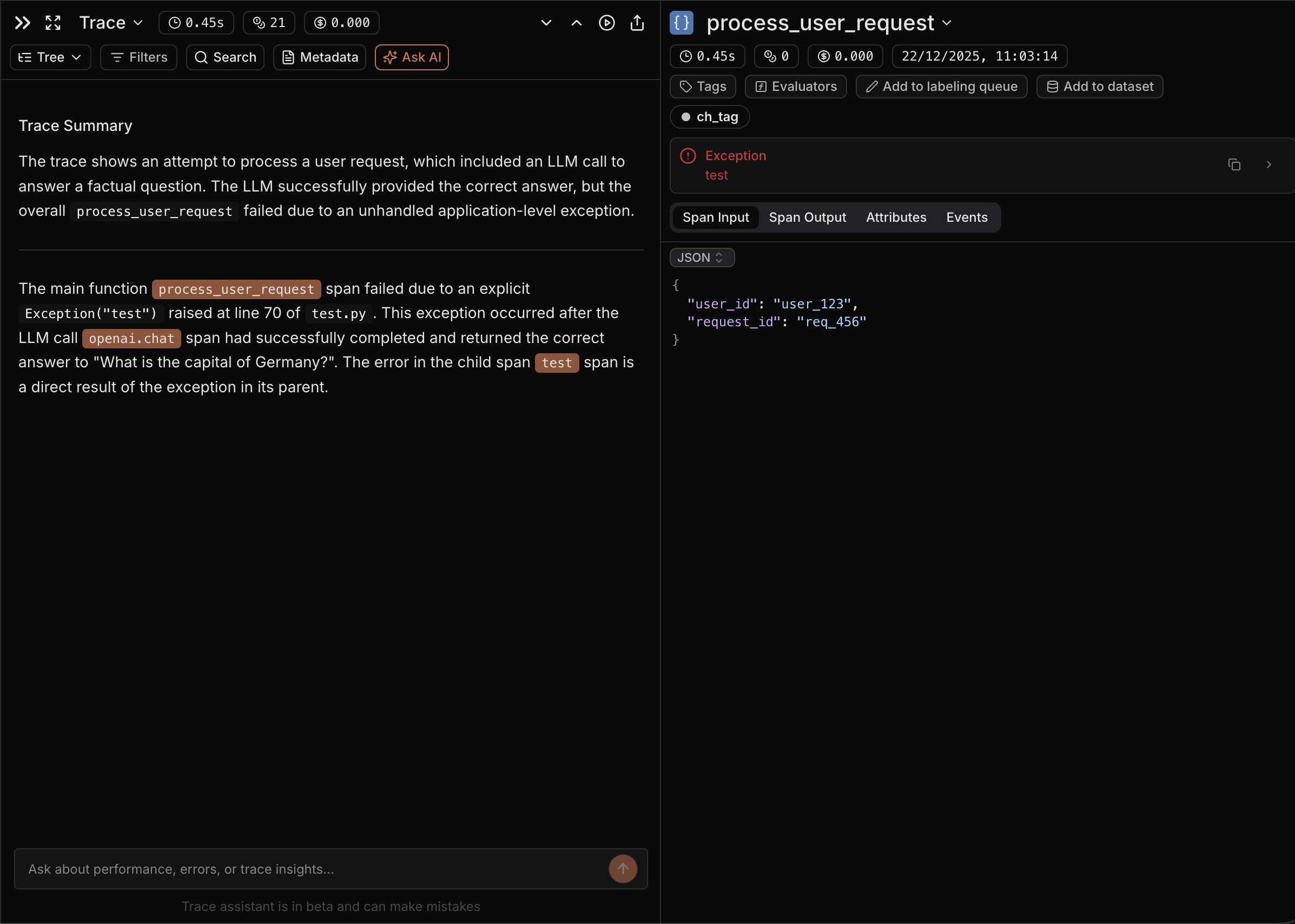Click Add to labeling queue button
1295x924 pixels.
tap(941, 87)
